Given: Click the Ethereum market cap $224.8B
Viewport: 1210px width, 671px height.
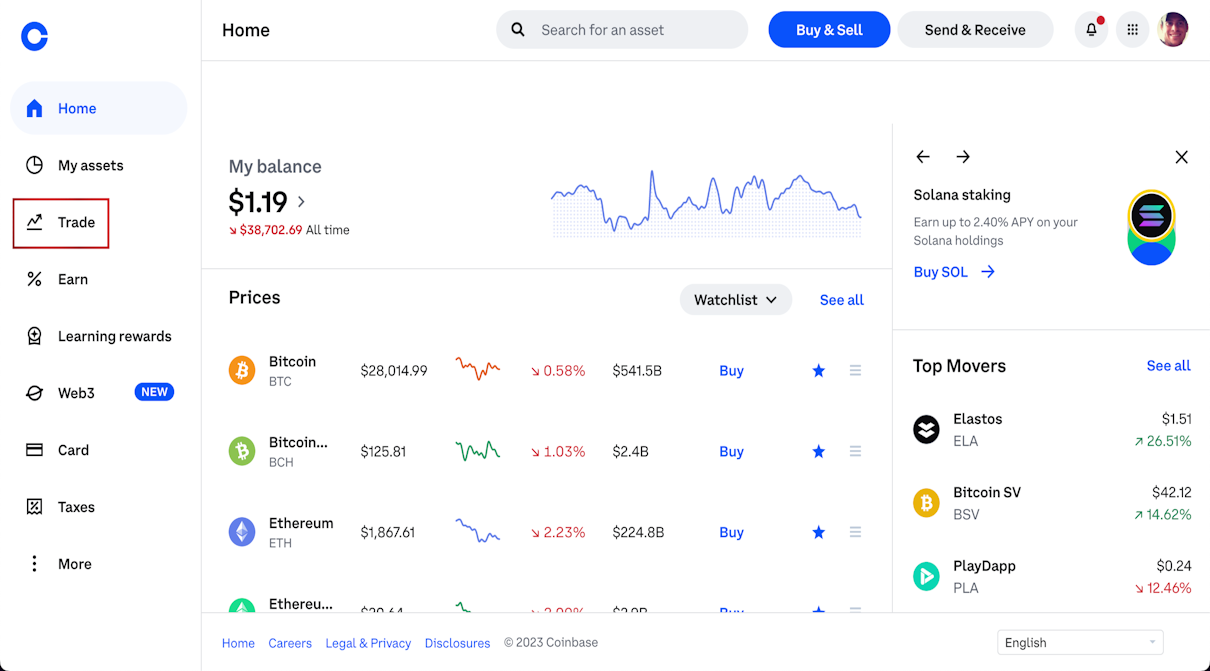Looking at the screenshot, I should click(x=638, y=533).
